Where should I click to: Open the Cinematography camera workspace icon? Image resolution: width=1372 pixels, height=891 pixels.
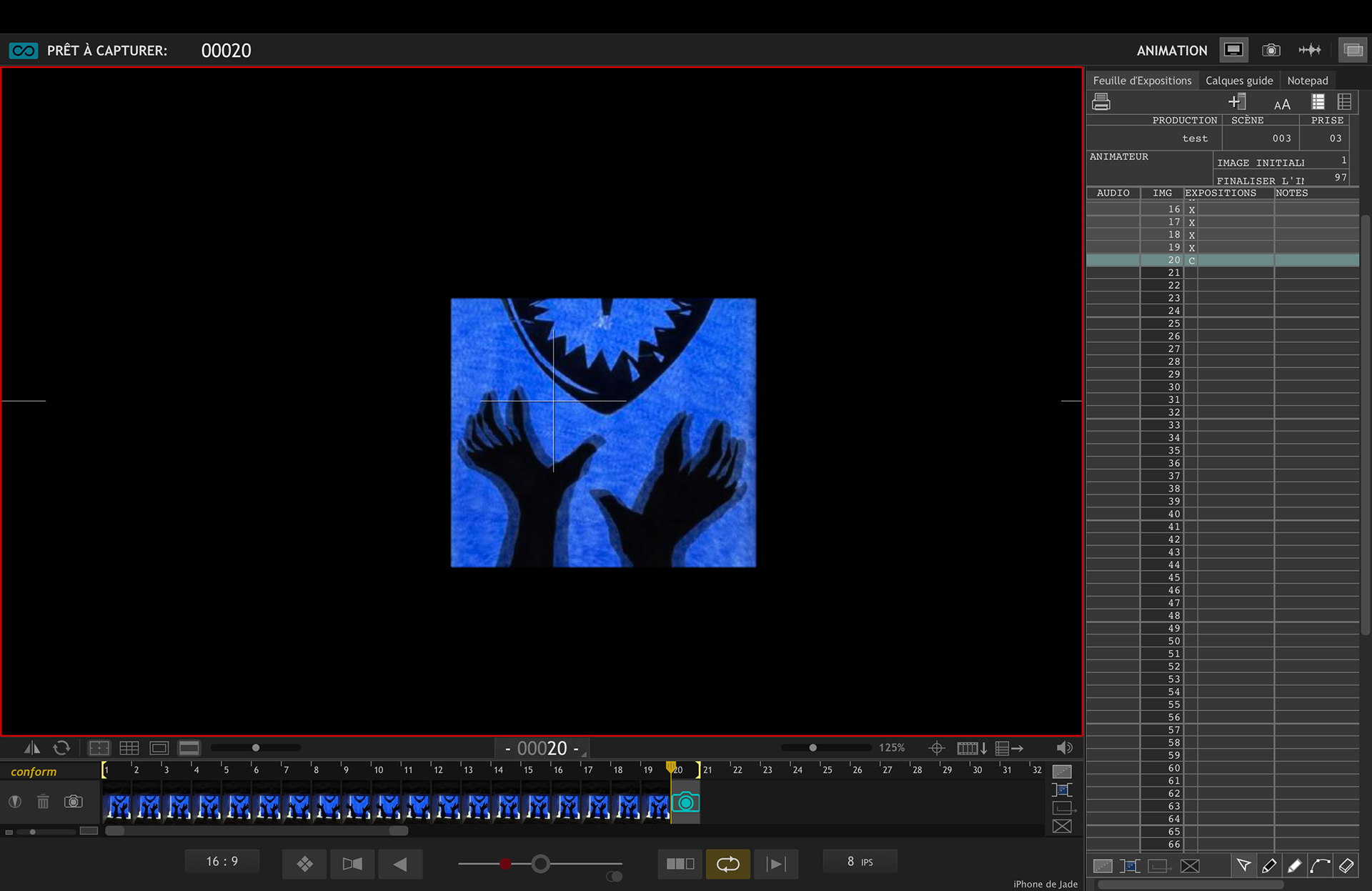1271,50
